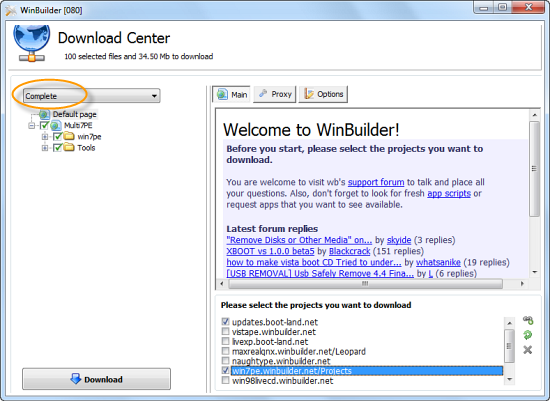Check naughtype.winbuilder.net box
The width and height of the screenshot is (550, 401).
[226, 361]
